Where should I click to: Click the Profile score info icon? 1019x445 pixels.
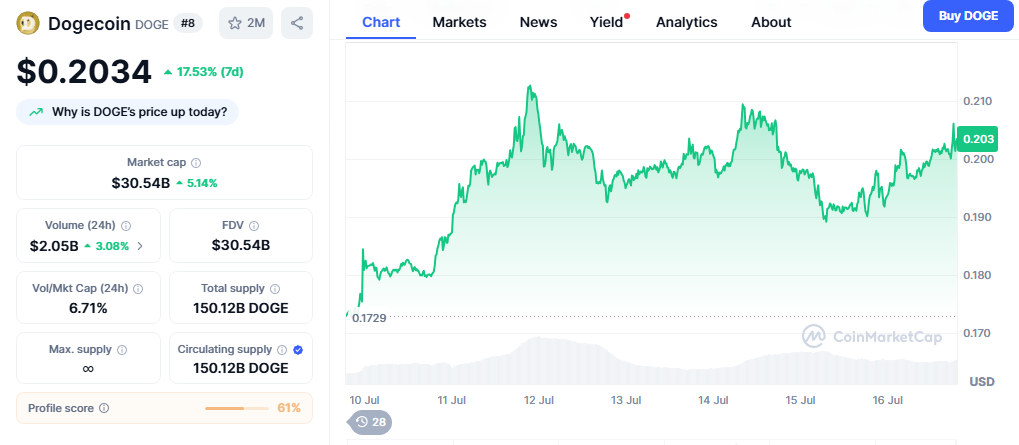click(104, 408)
